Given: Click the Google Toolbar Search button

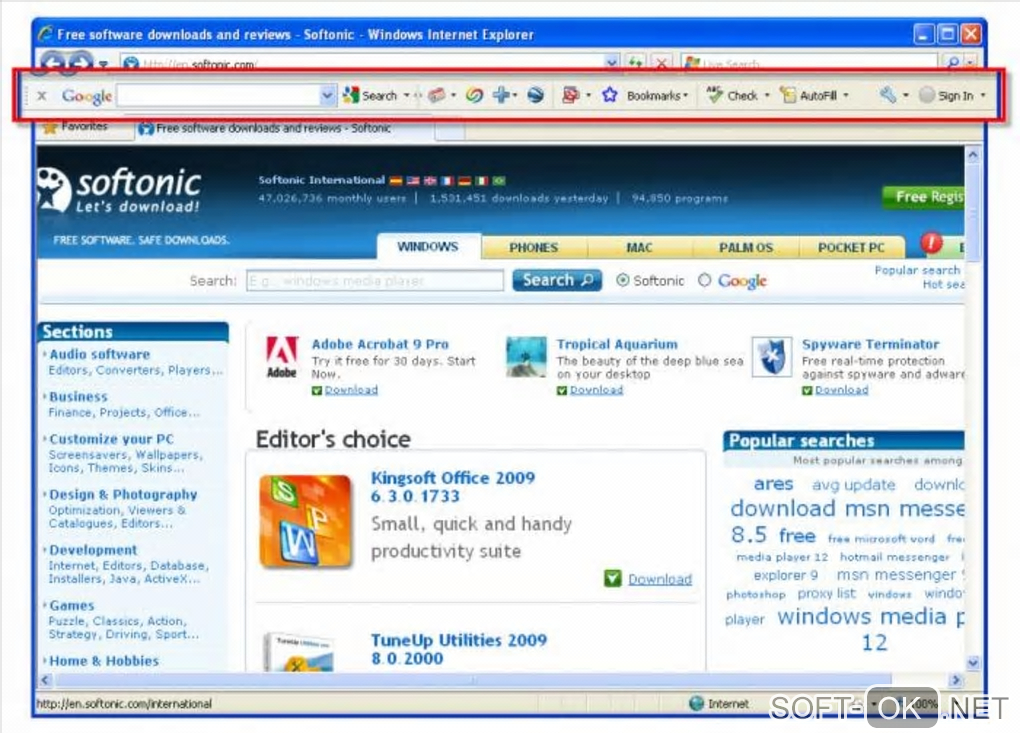Looking at the screenshot, I should 371,96.
